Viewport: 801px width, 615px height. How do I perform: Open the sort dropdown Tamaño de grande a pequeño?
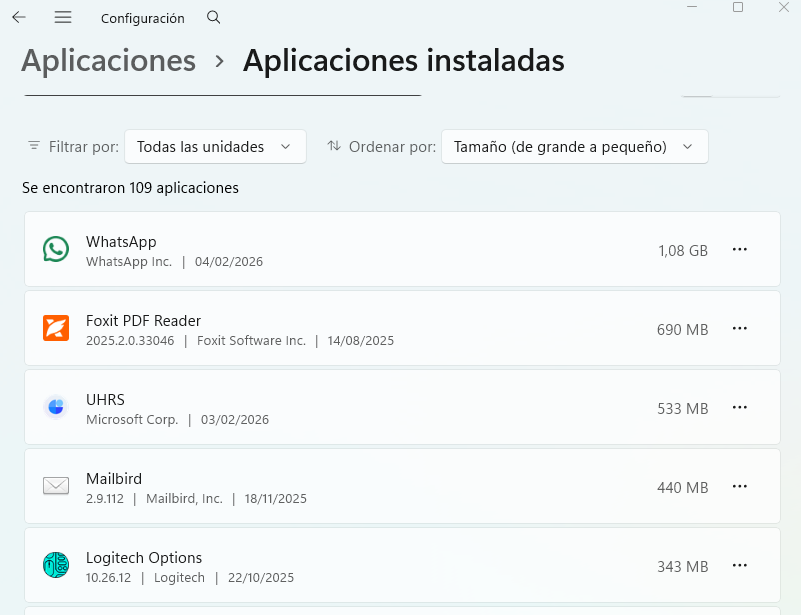pos(574,146)
